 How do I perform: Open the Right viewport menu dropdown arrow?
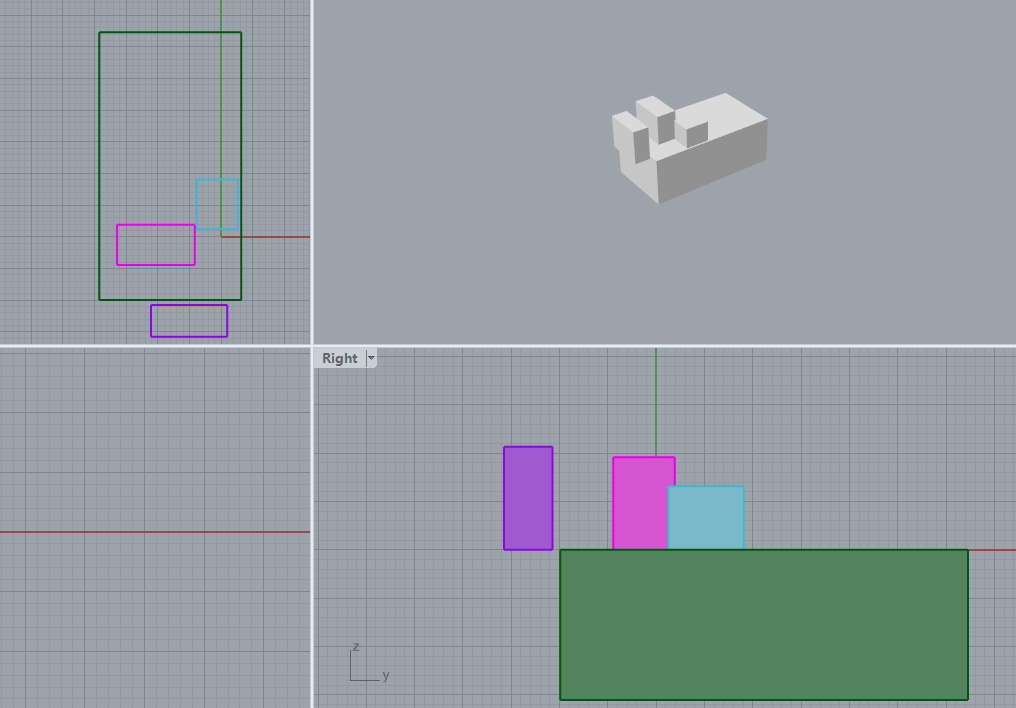pyautogui.click(x=372, y=358)
